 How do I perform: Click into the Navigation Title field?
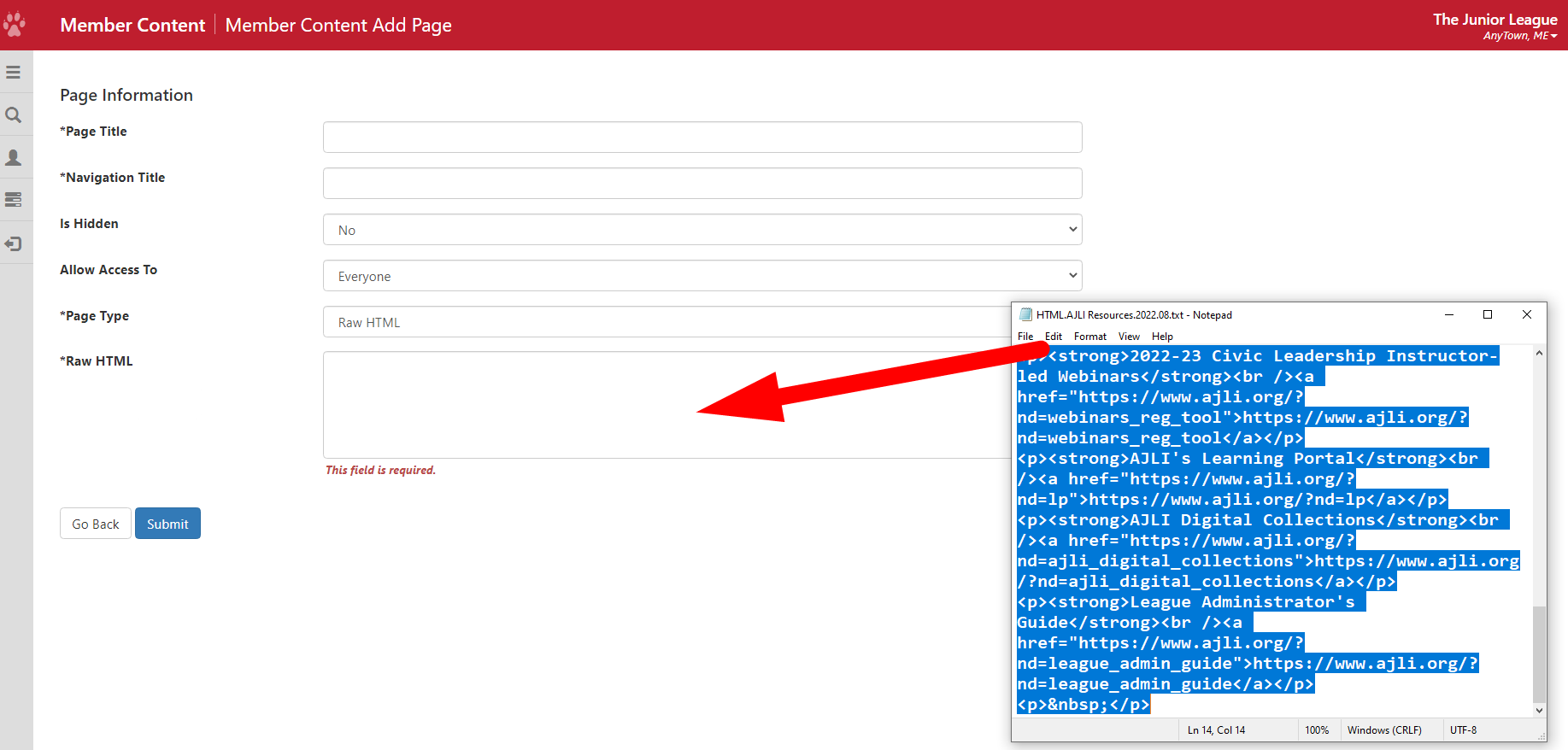pyautogui.click(x=702, y=184)
